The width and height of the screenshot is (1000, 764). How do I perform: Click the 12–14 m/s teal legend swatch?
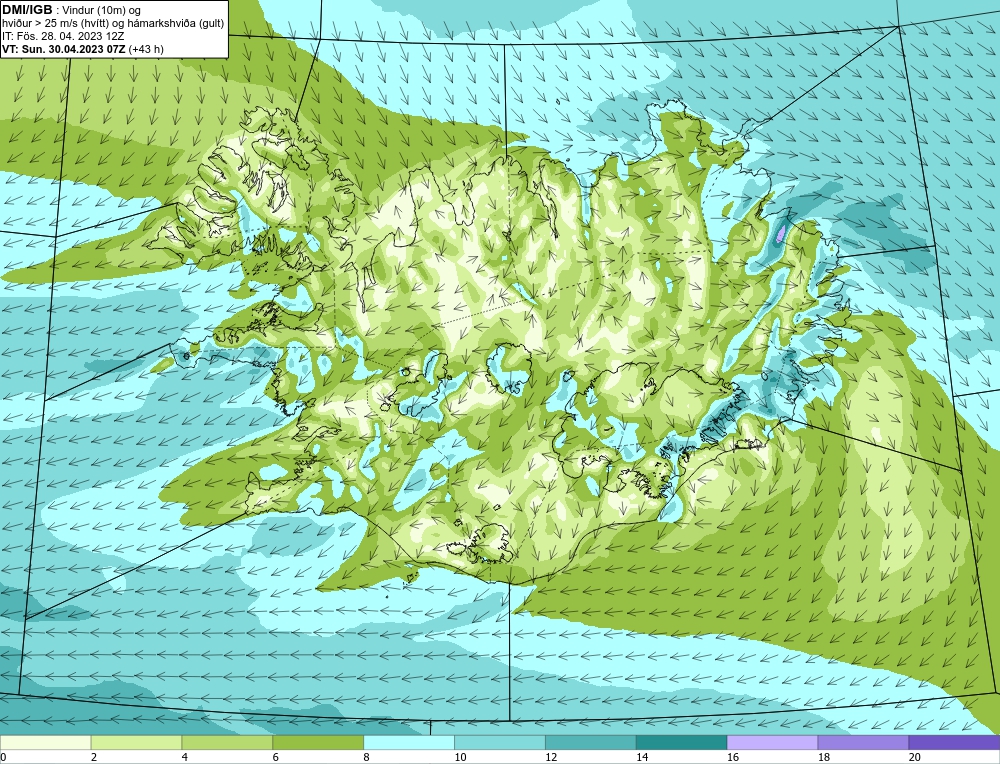point(591,742)
